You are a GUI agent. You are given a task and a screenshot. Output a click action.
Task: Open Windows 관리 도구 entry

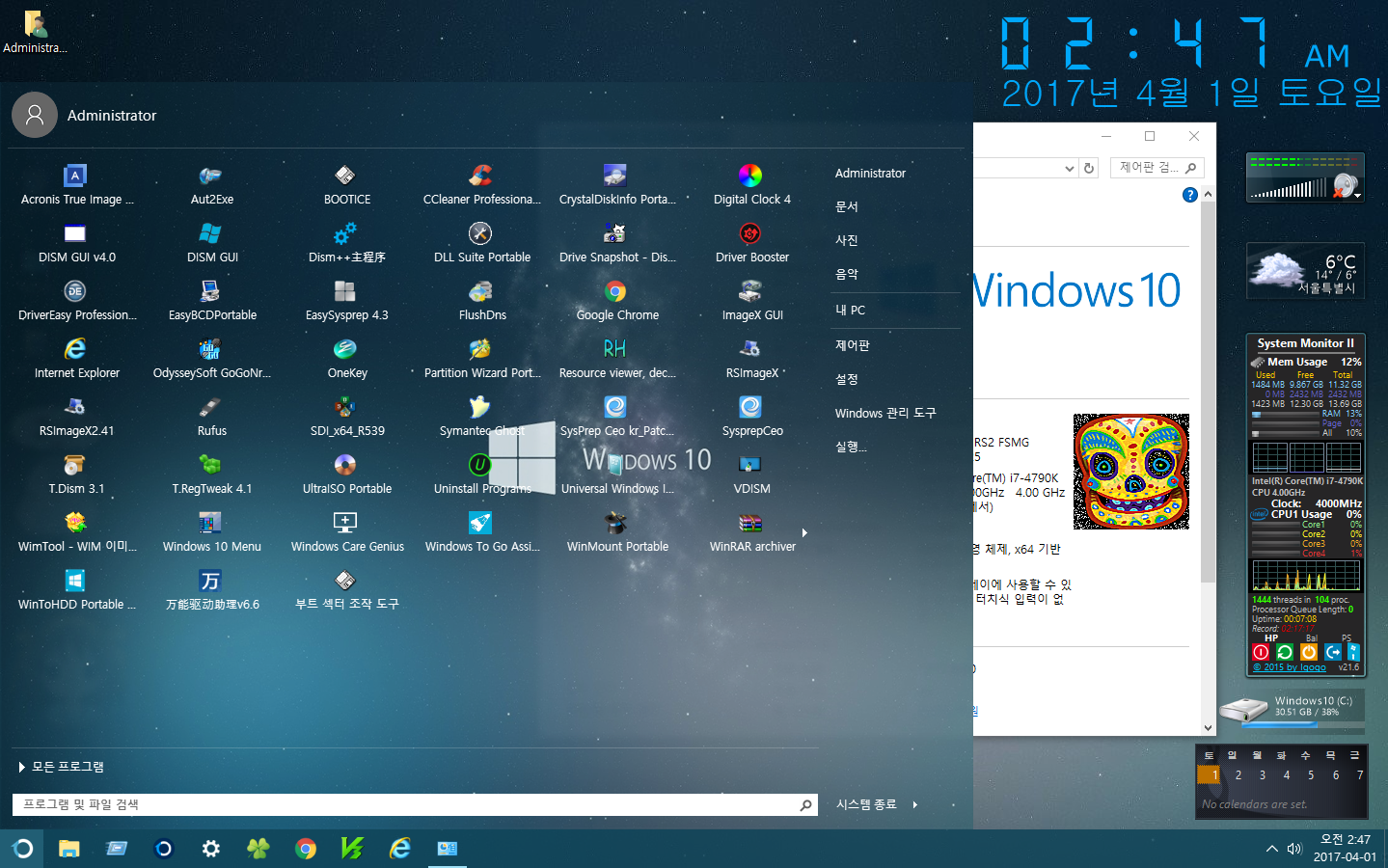tap(885, 413)
